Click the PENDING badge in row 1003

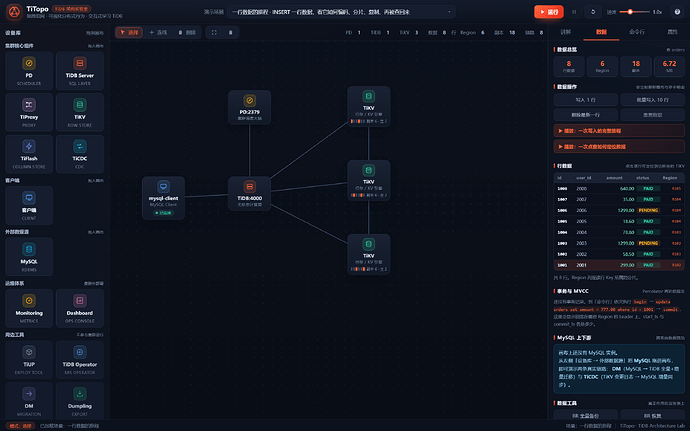[x=648, y=243]
